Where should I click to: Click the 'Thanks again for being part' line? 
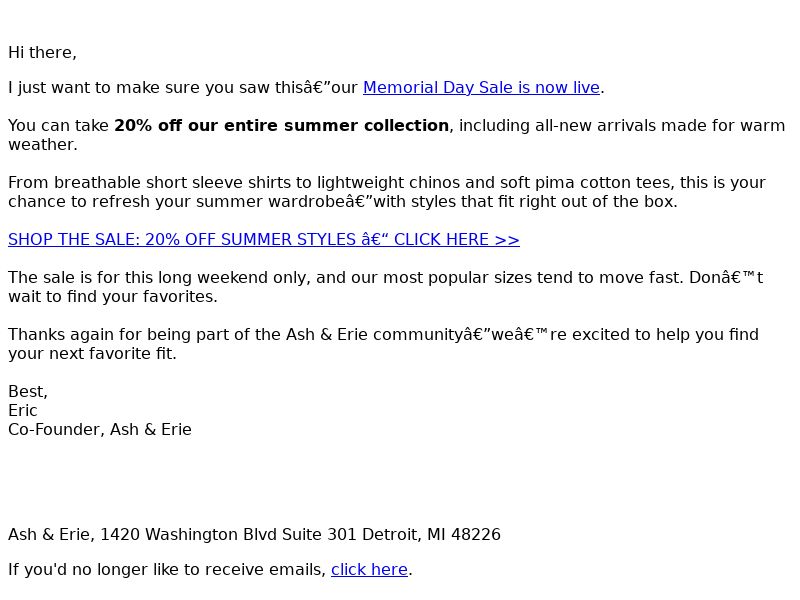[x=384, y=335]
